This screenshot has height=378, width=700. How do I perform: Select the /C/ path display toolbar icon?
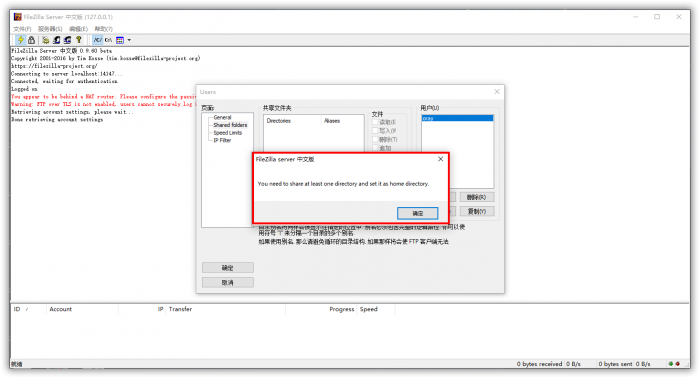click(97, 40)
